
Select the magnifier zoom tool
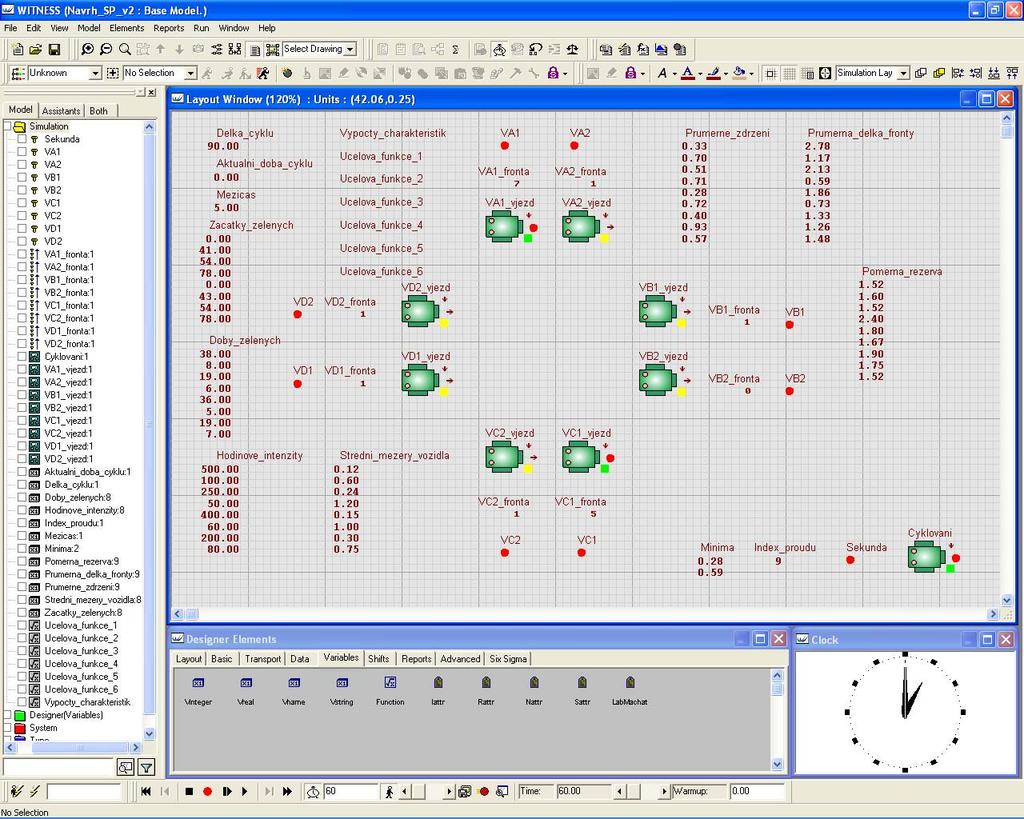click(125, 49)
